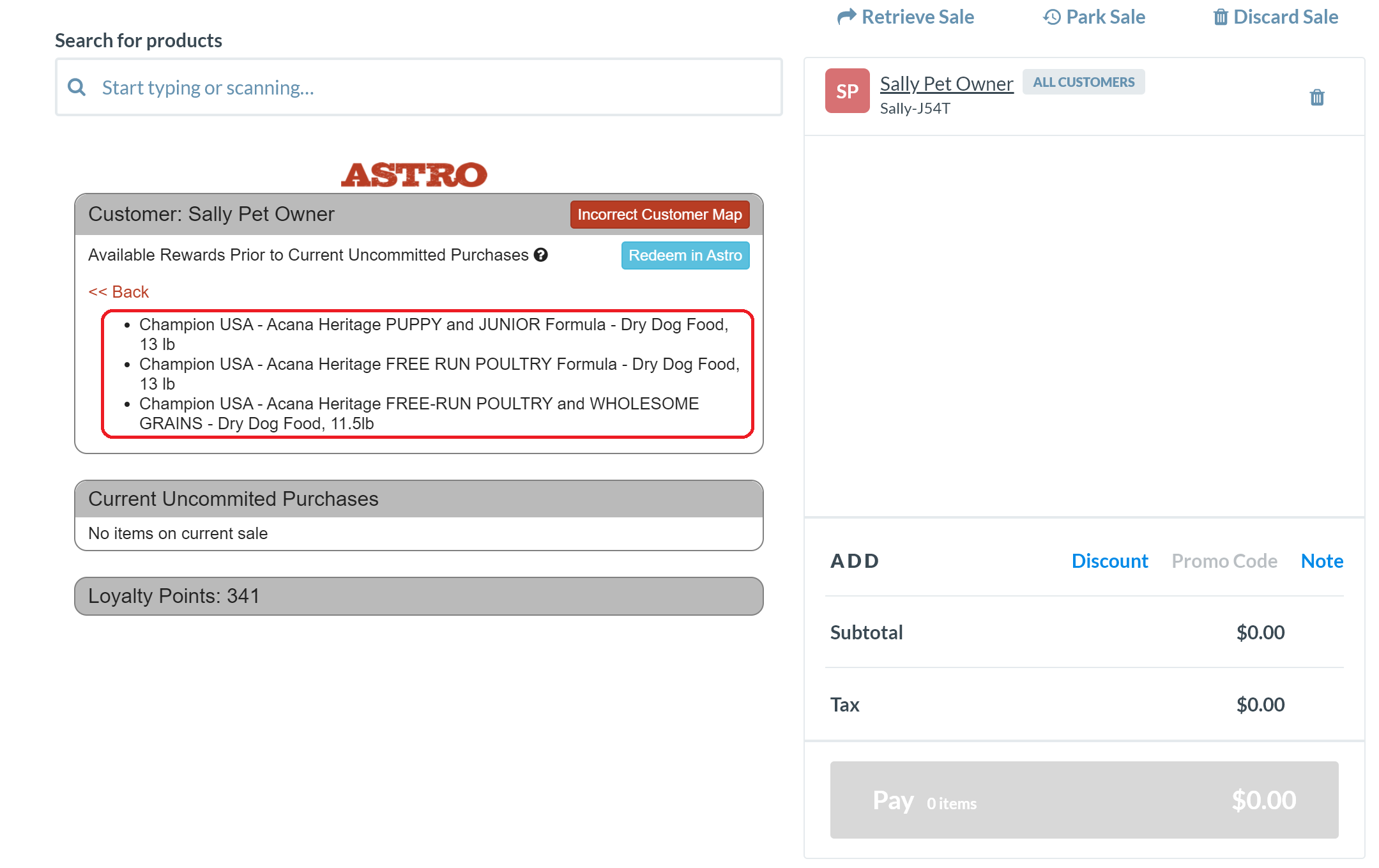Collapse the Current Uncommited Purchases header
The height and width of the screenshot is (868, 1379).
[418, 499]
